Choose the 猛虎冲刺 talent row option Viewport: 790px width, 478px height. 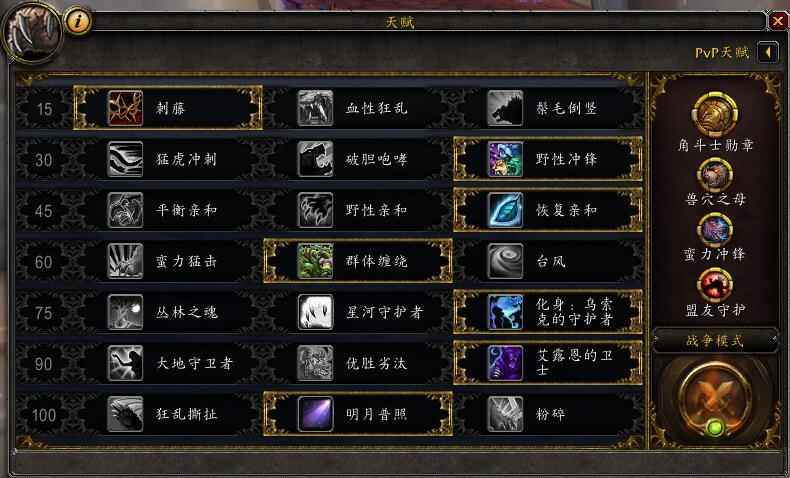[x=171, y=159]
